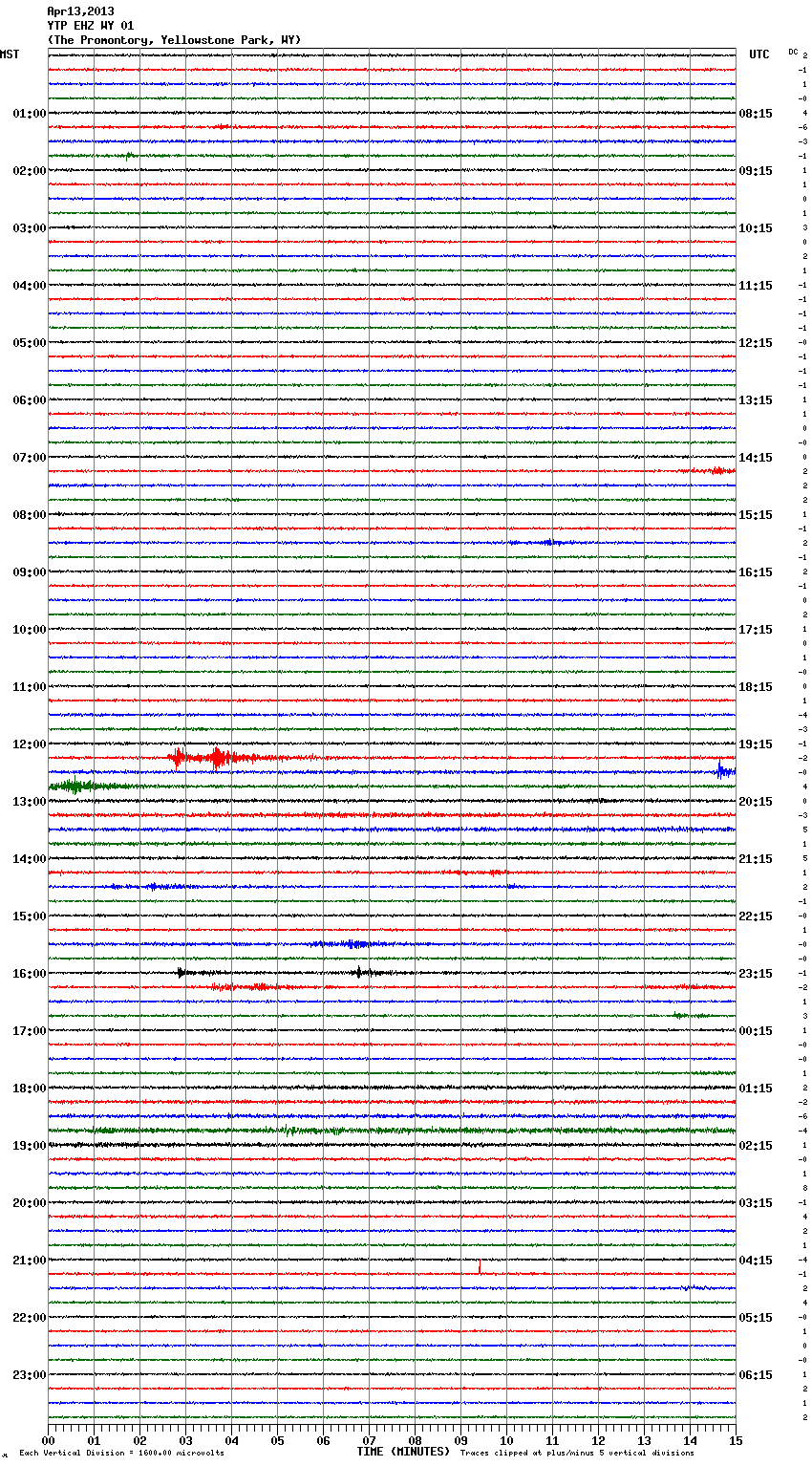Click the Promontory, Yellowstone Park station name
The image size is (812, 1466).
click(174, 40)
